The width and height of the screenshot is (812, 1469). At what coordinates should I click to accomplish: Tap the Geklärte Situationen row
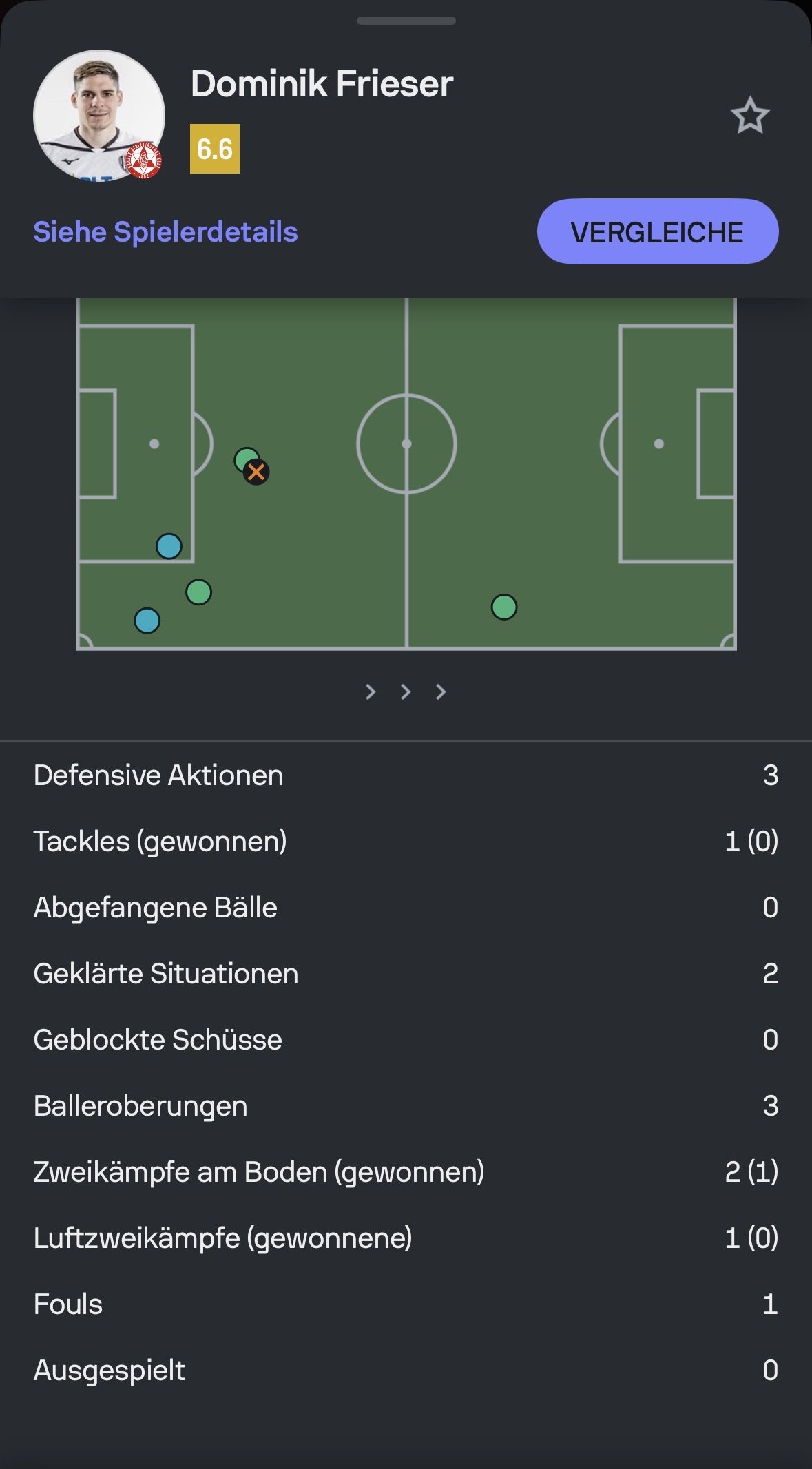pos(406,974)
